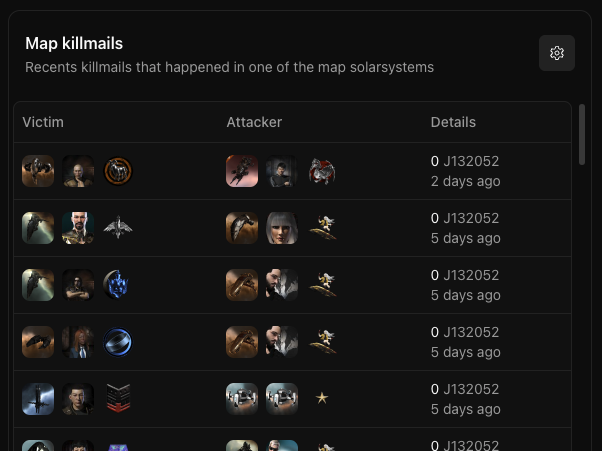The image size is (602, 451).
Task: Click the blue flame victim corporation logo
Action: 116,285
